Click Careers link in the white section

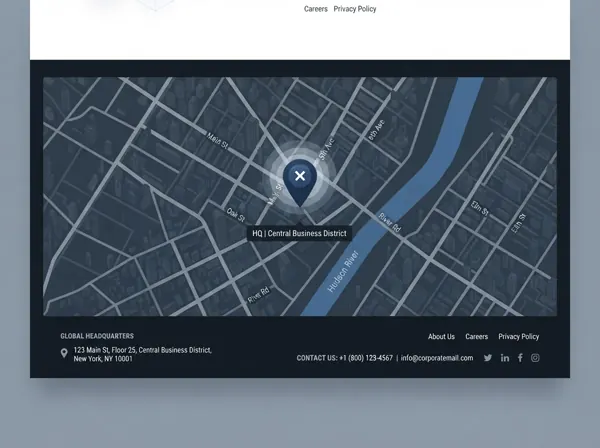point(316,9)
